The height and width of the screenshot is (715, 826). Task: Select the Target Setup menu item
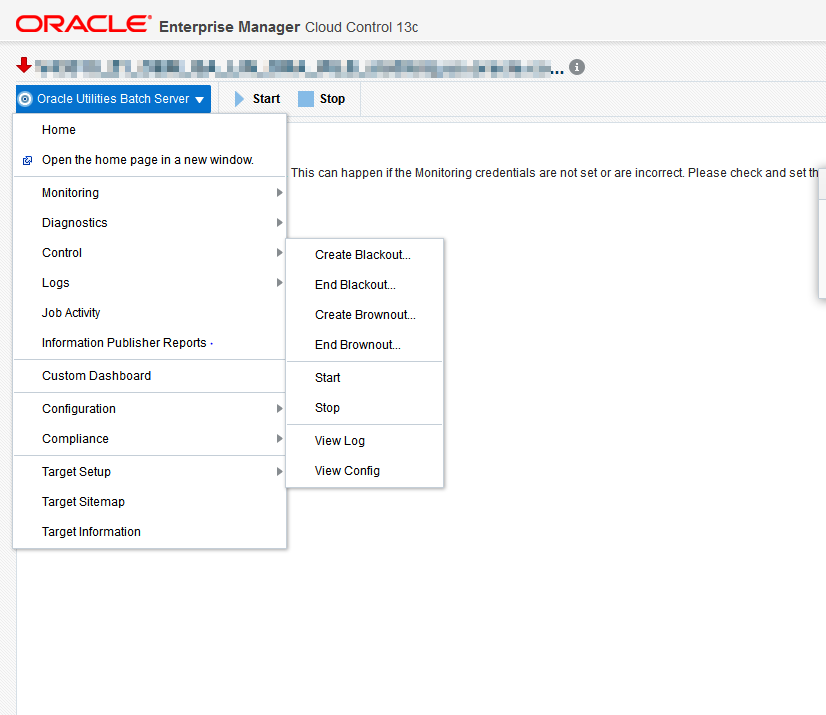pyautogui.click(x=150, y=472)
